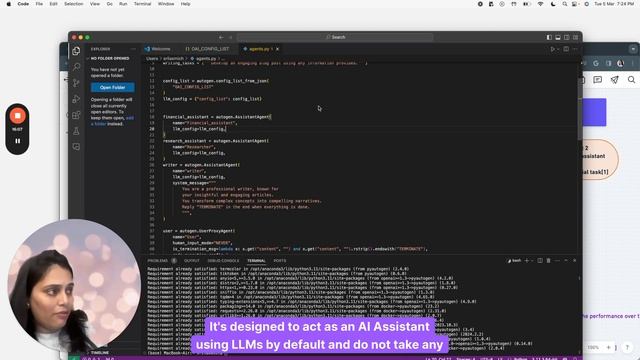Open the DEBUG CONSOLE panel tab
640x360 pixels.
pyautogui.click(x=223, y=260)
